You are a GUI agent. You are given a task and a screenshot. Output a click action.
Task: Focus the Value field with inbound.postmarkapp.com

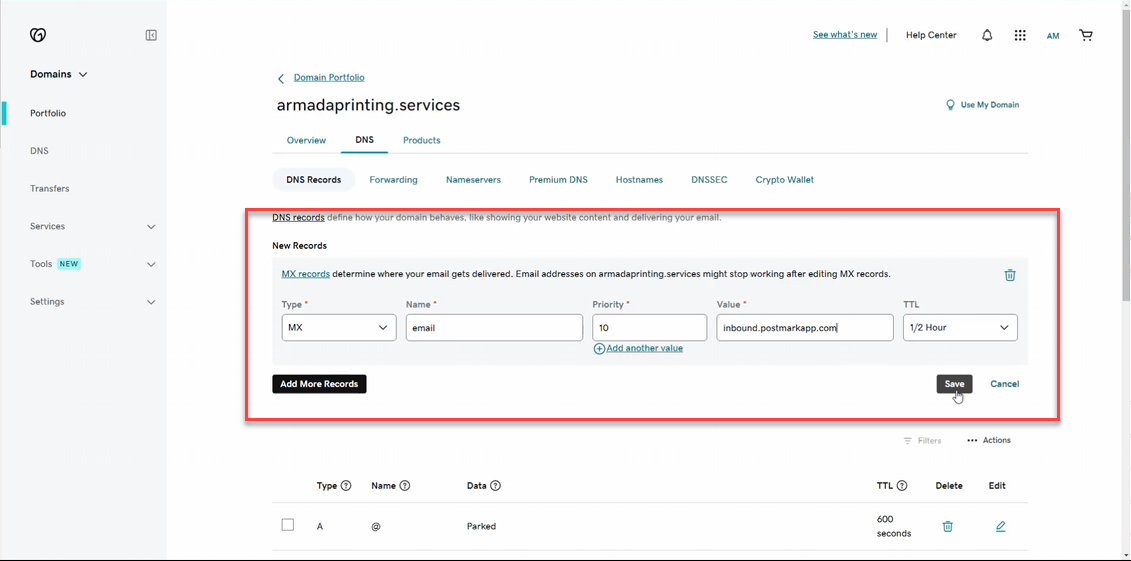(805, 327)
